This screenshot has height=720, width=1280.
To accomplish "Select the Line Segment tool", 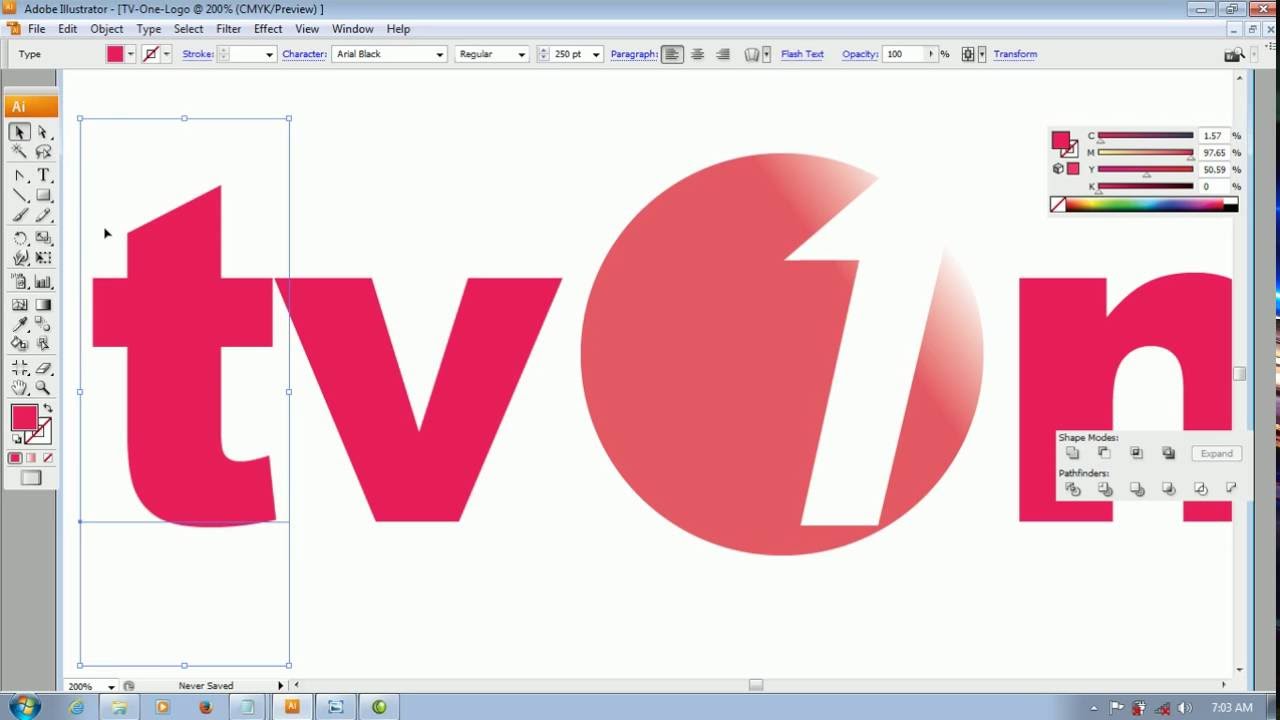I will point(20,195).
